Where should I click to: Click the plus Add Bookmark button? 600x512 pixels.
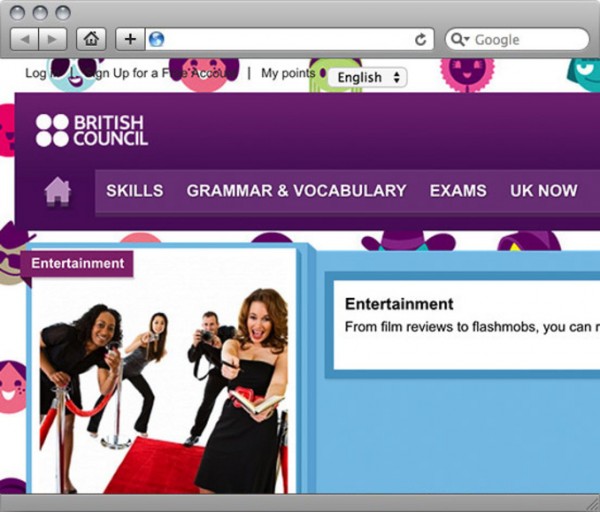click(x=129, y=39)
